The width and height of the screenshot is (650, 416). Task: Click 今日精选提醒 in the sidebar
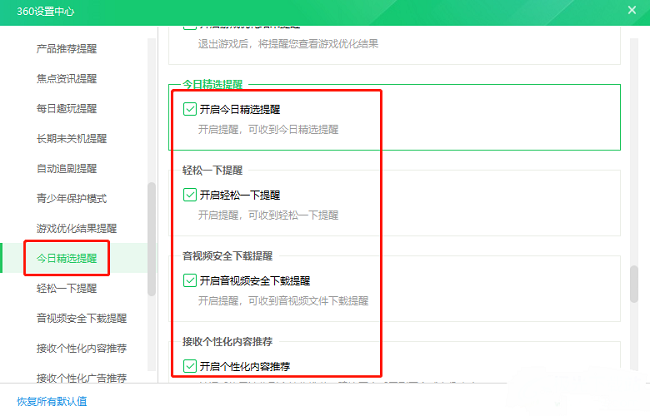[x=67, y=259]
